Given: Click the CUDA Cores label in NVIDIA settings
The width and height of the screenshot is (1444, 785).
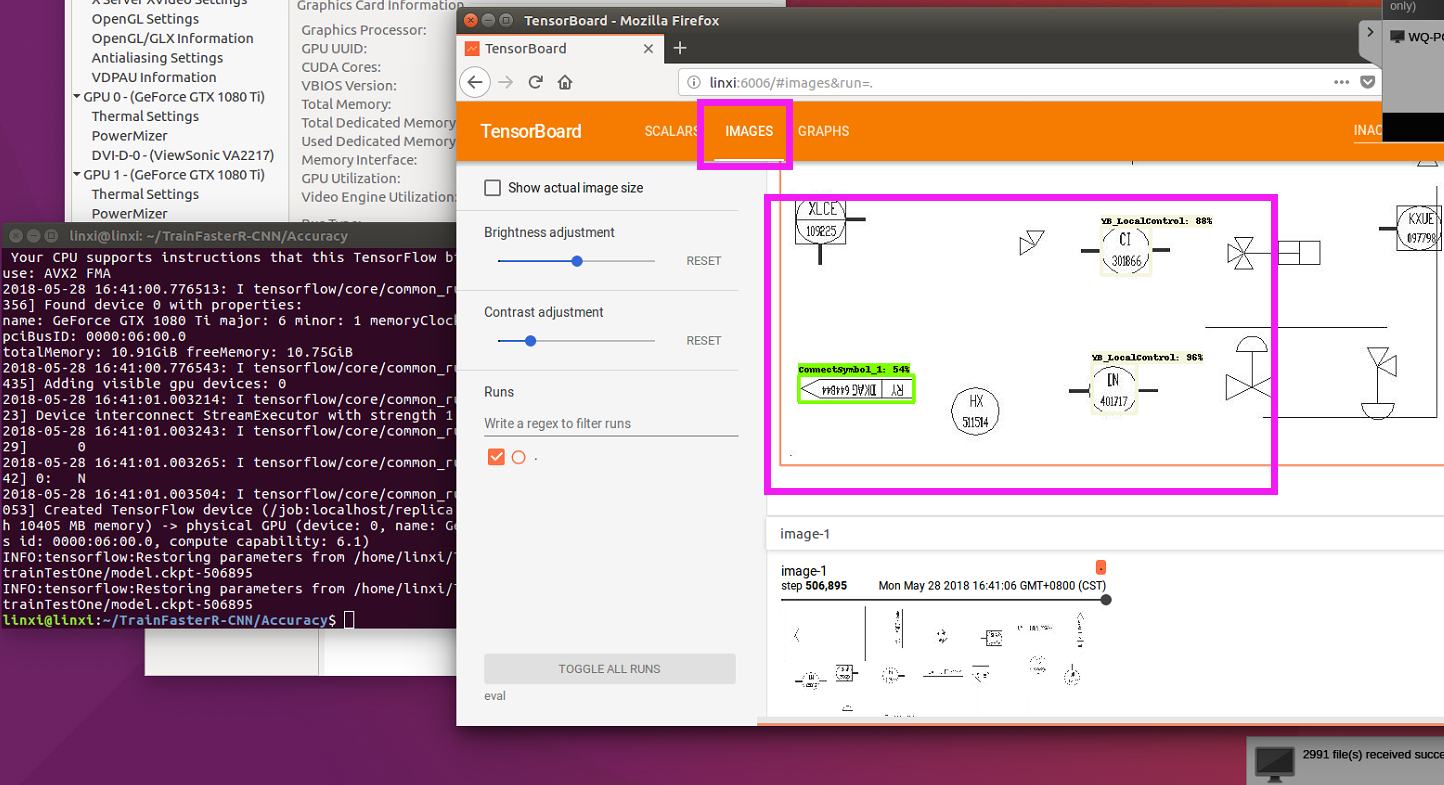Looking at the screenshot, I should [x=341, y=67].
